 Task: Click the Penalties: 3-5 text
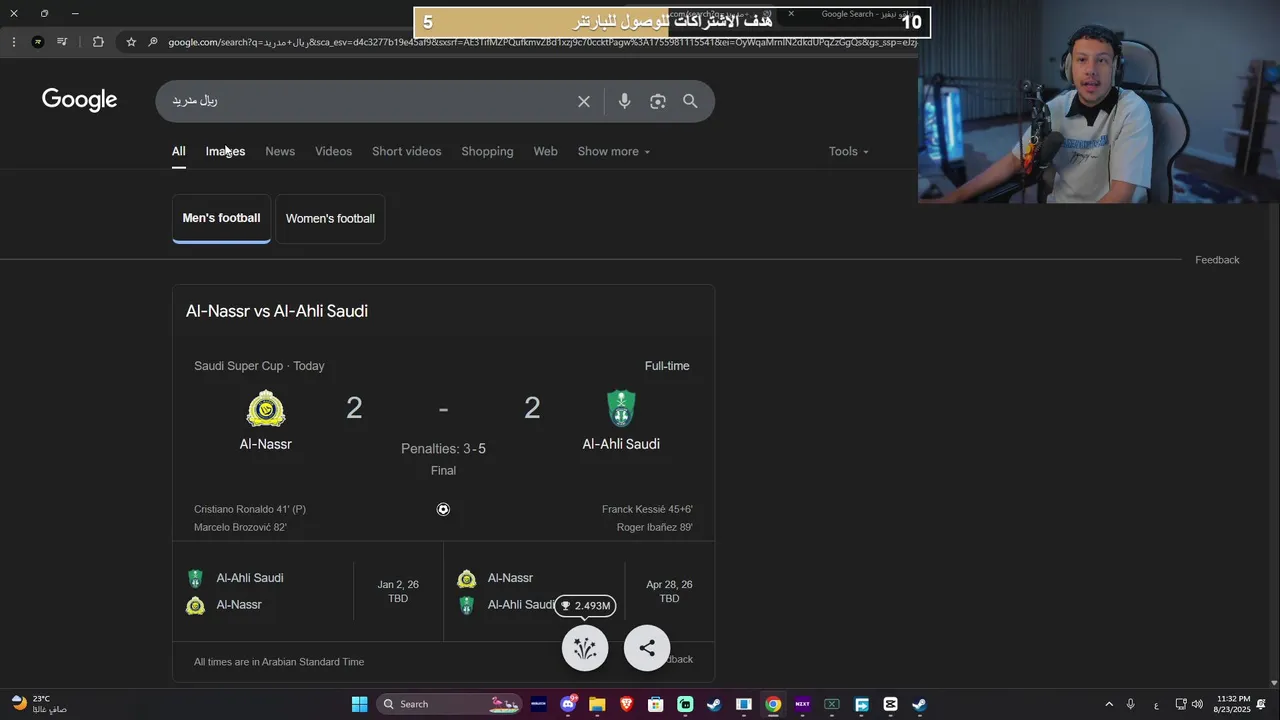click(443, 449)
